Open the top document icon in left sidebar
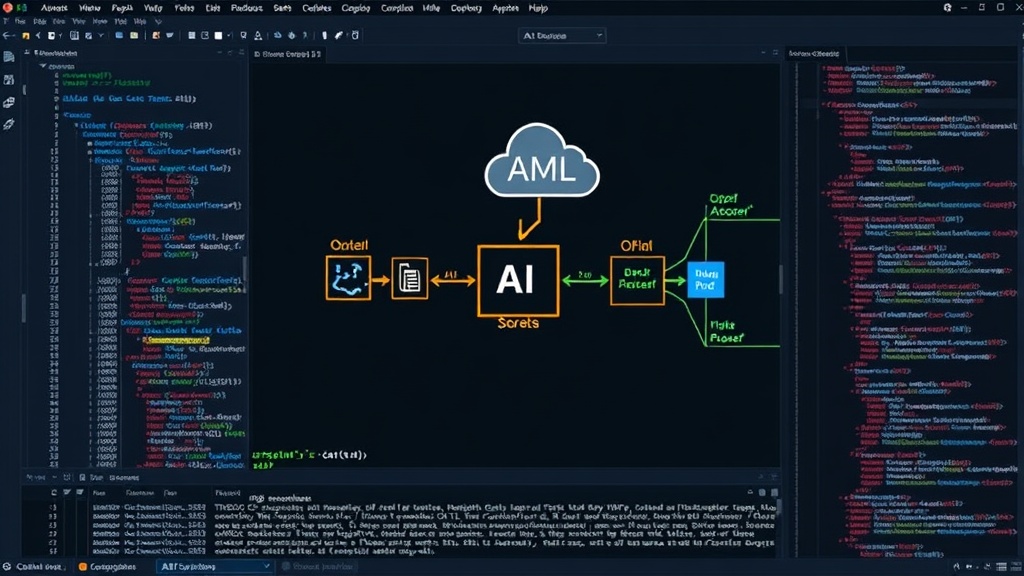Viewport: 1024px width, 576px height. click(8, 57)
